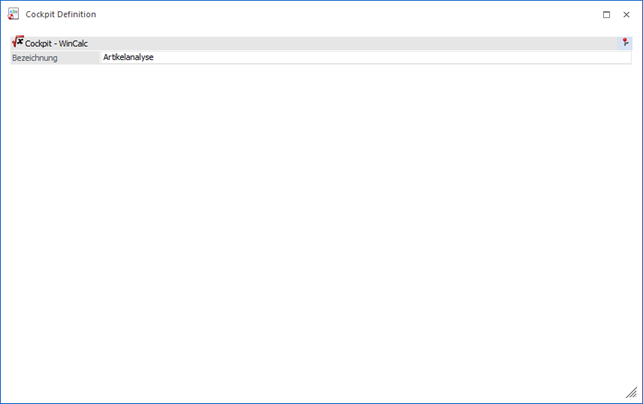Click the 'Cockpit Definition' title text
643x404 pixels.
click(x=60, y=14)
